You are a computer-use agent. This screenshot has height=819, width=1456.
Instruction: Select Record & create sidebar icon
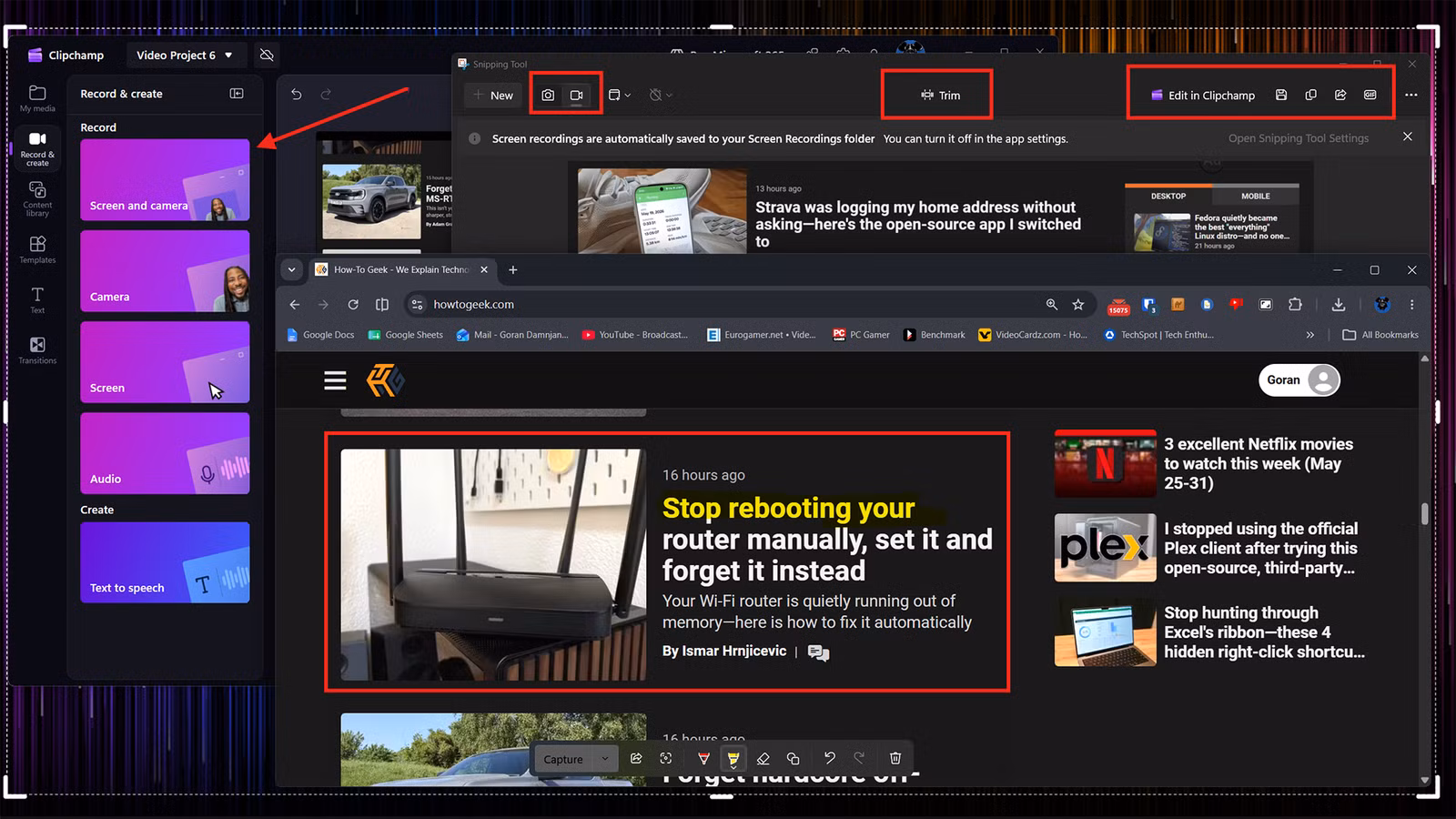coord(37,148)
